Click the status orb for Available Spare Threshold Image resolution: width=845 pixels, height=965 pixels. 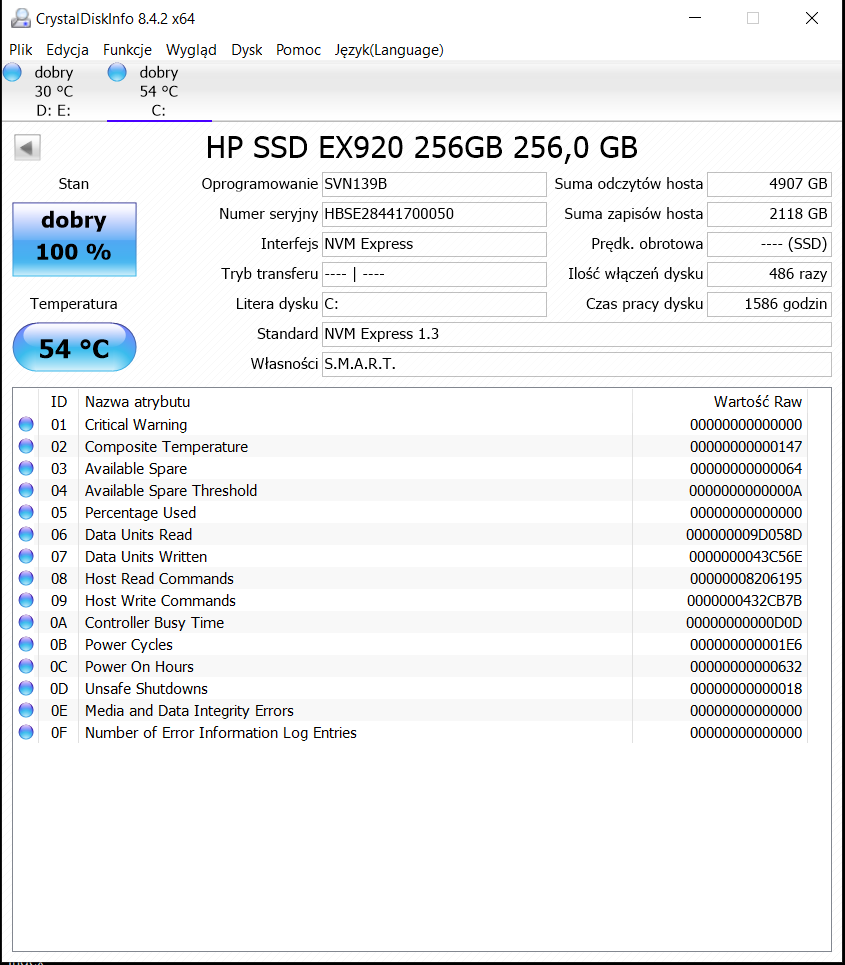click(26, 491)
